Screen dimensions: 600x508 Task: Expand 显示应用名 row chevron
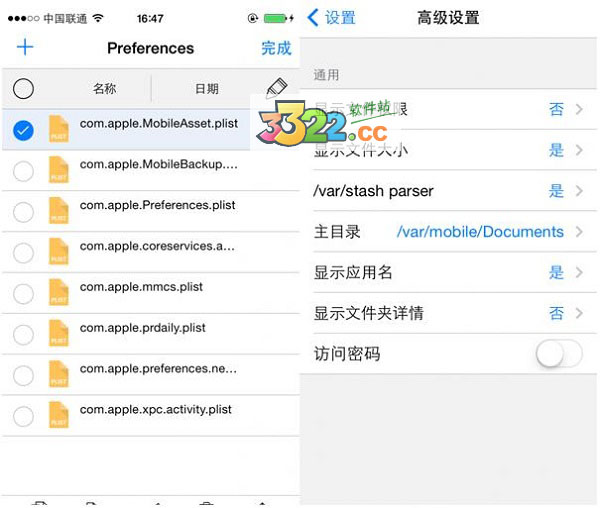pos(579,272)
